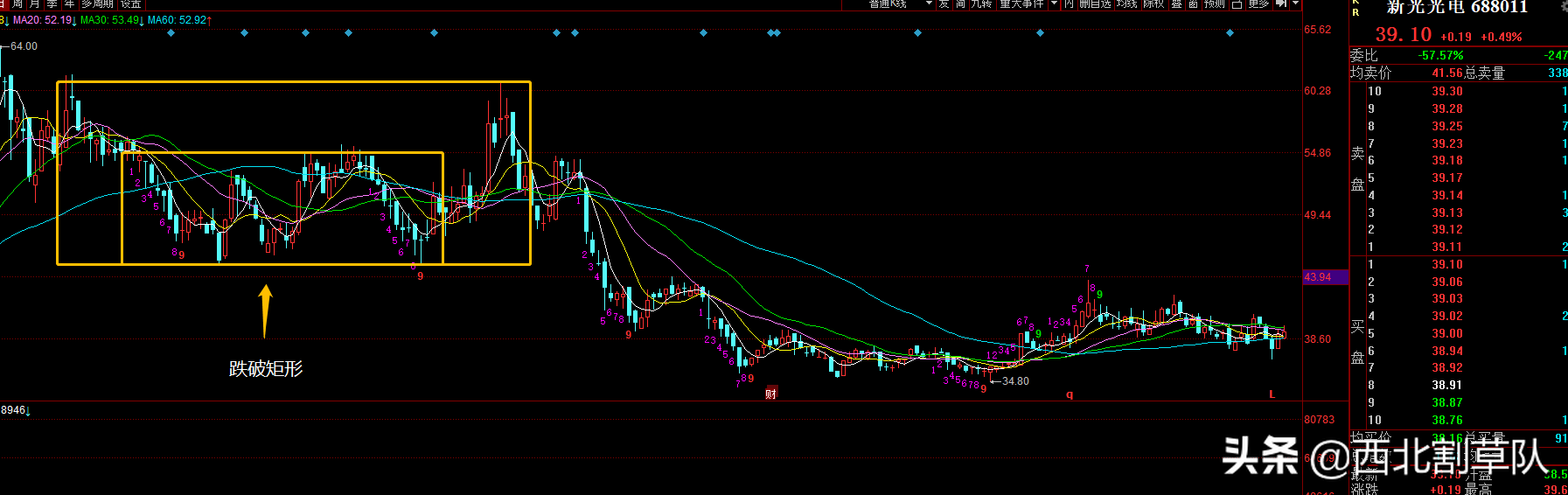This screenshot has height=495, width=1568.
Task: Select the 多周期 multi-period tab
Action: (97, 4)
